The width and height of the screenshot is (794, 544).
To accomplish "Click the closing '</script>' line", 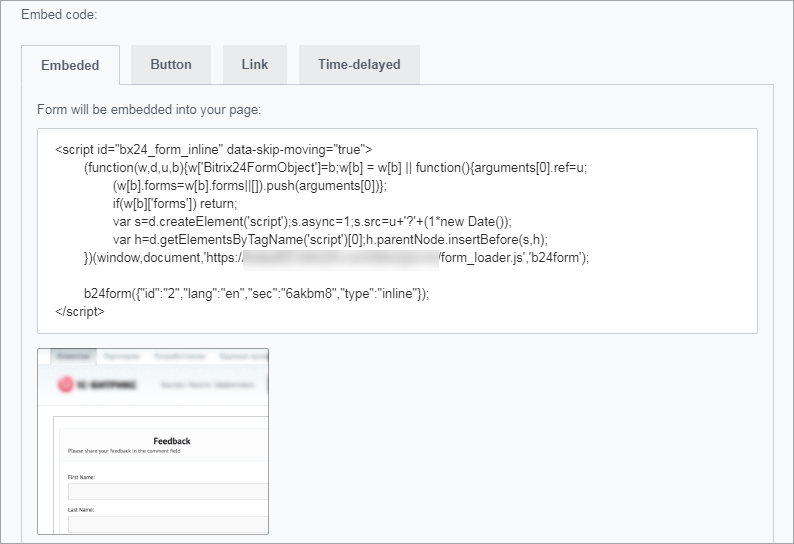I will click(80, 312).
